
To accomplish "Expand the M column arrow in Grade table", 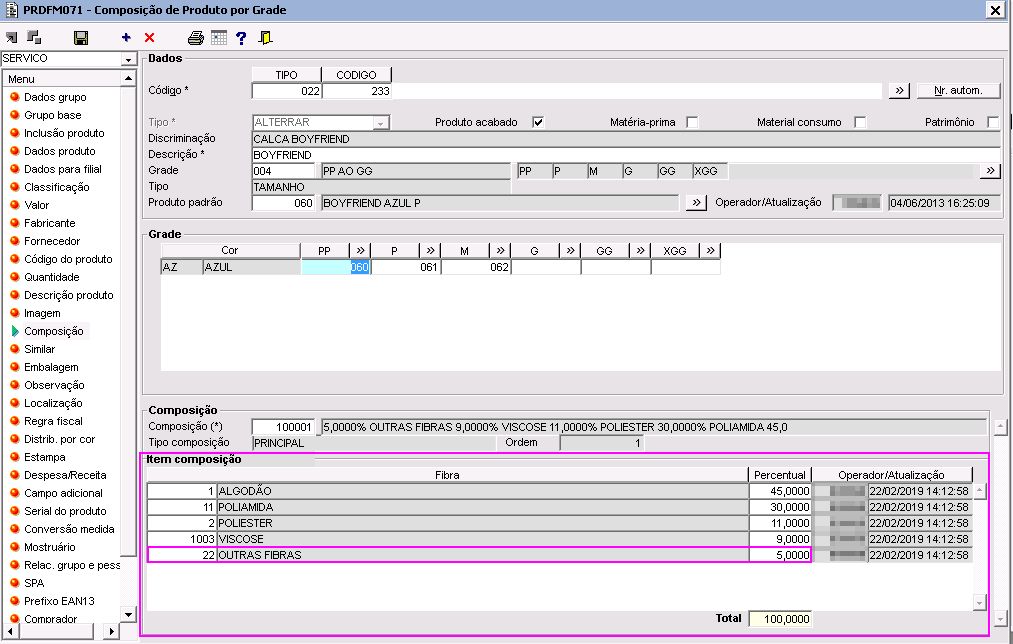I will 500,251.
